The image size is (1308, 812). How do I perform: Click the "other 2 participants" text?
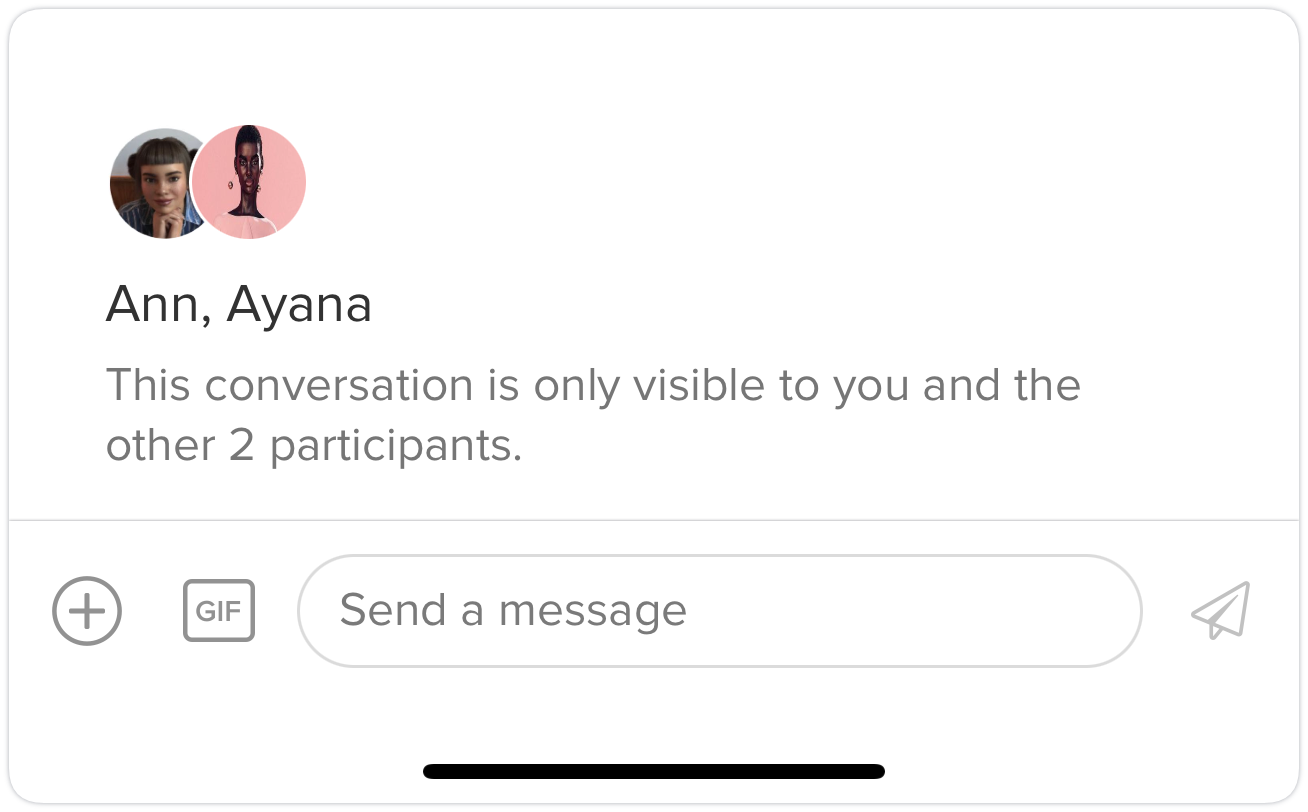[x=313, y=446]
